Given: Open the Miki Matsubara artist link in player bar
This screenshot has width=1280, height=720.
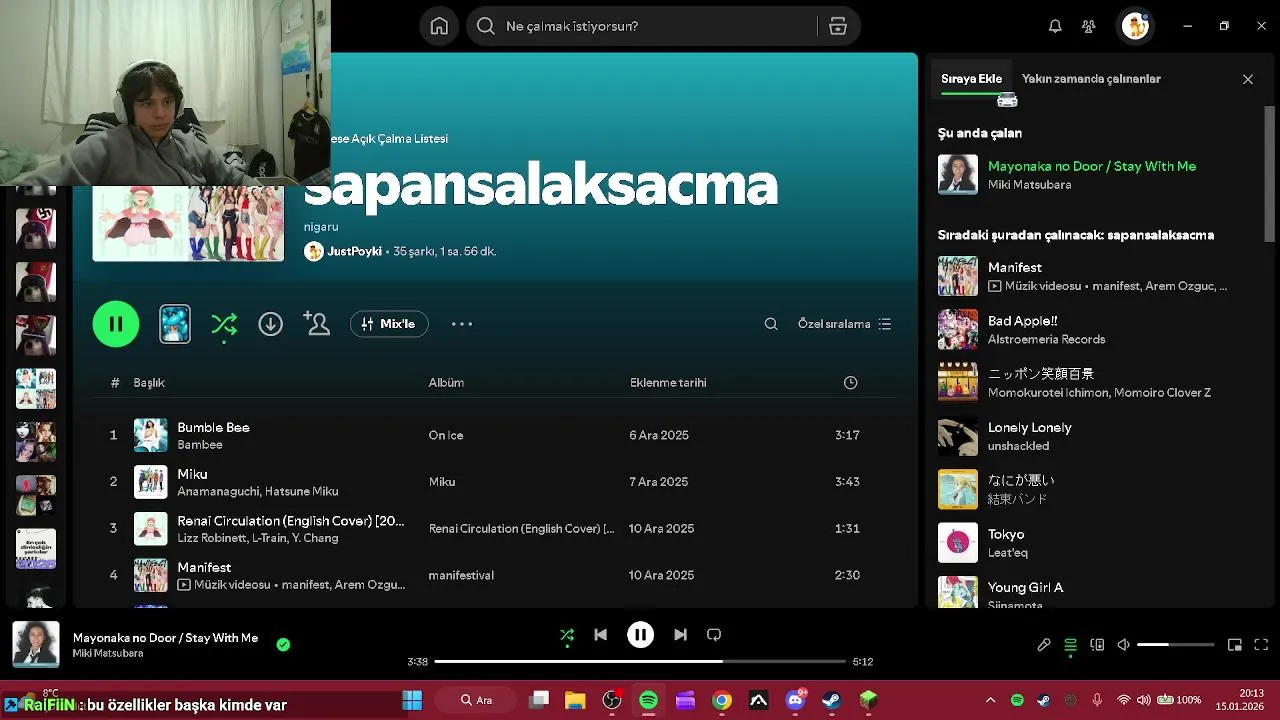Looking at the screenshot, I should 108,654.
